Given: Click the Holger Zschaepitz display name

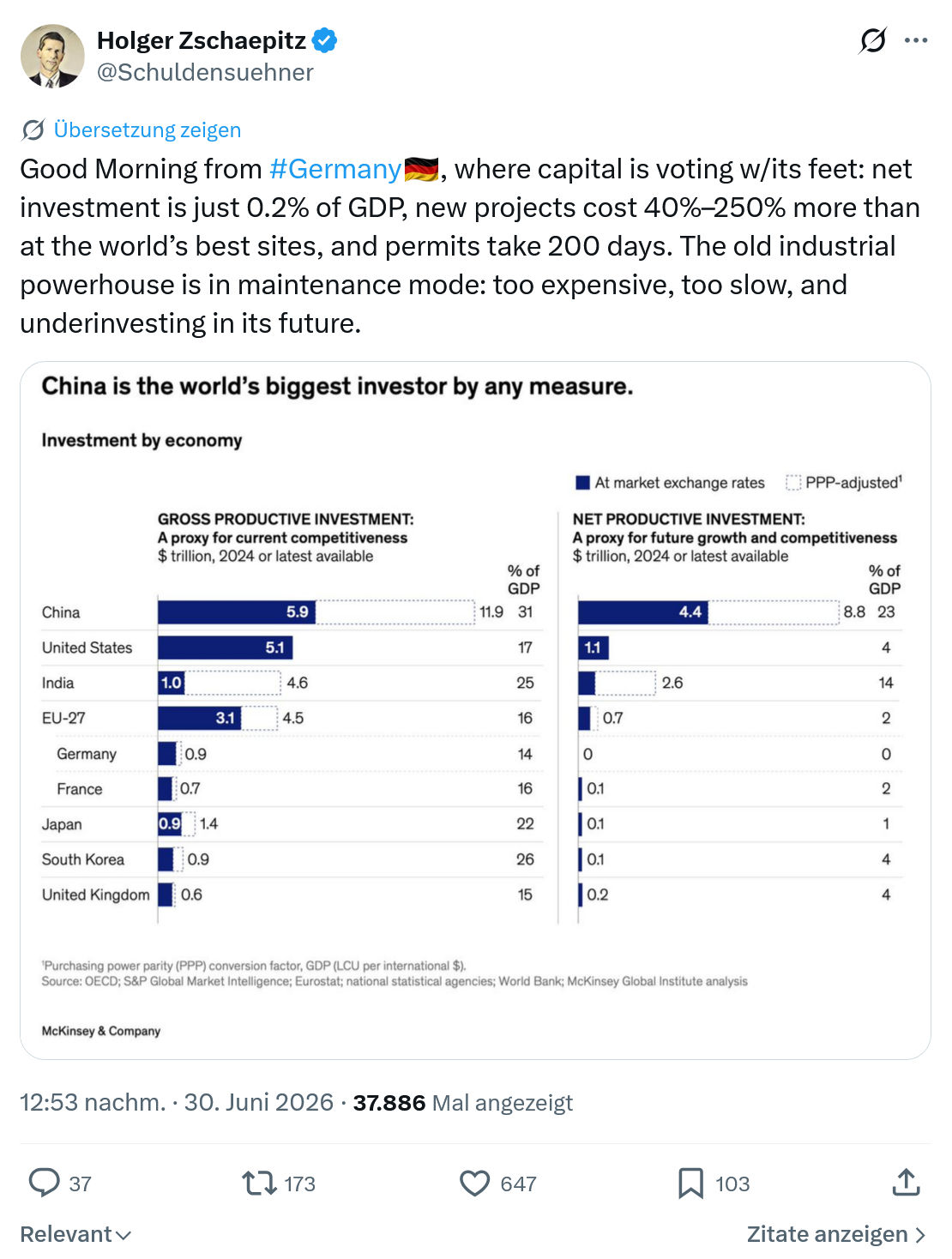Looking at the screenshot, I should click(x=202, y=40).
